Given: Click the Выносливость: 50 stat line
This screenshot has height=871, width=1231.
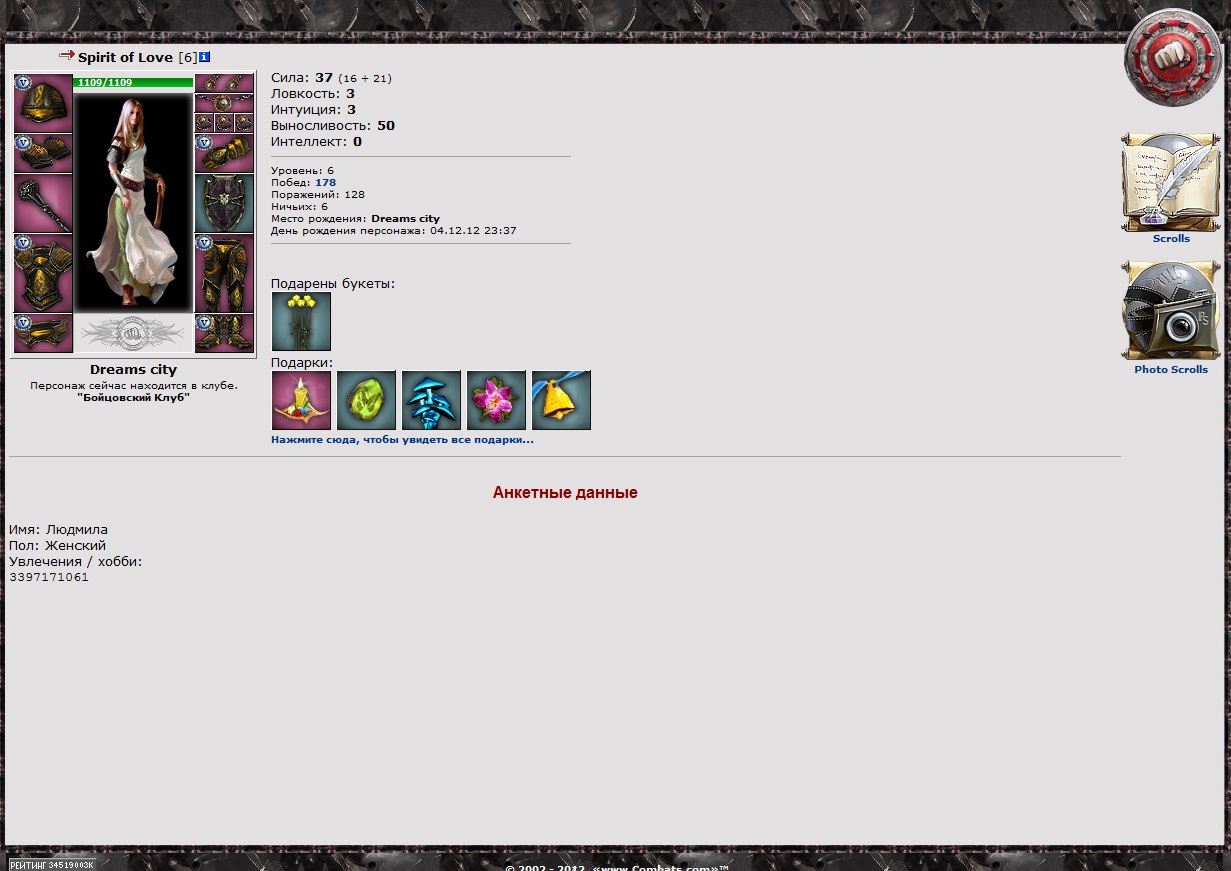Looking at the screenshot, I should pos(333,125).
